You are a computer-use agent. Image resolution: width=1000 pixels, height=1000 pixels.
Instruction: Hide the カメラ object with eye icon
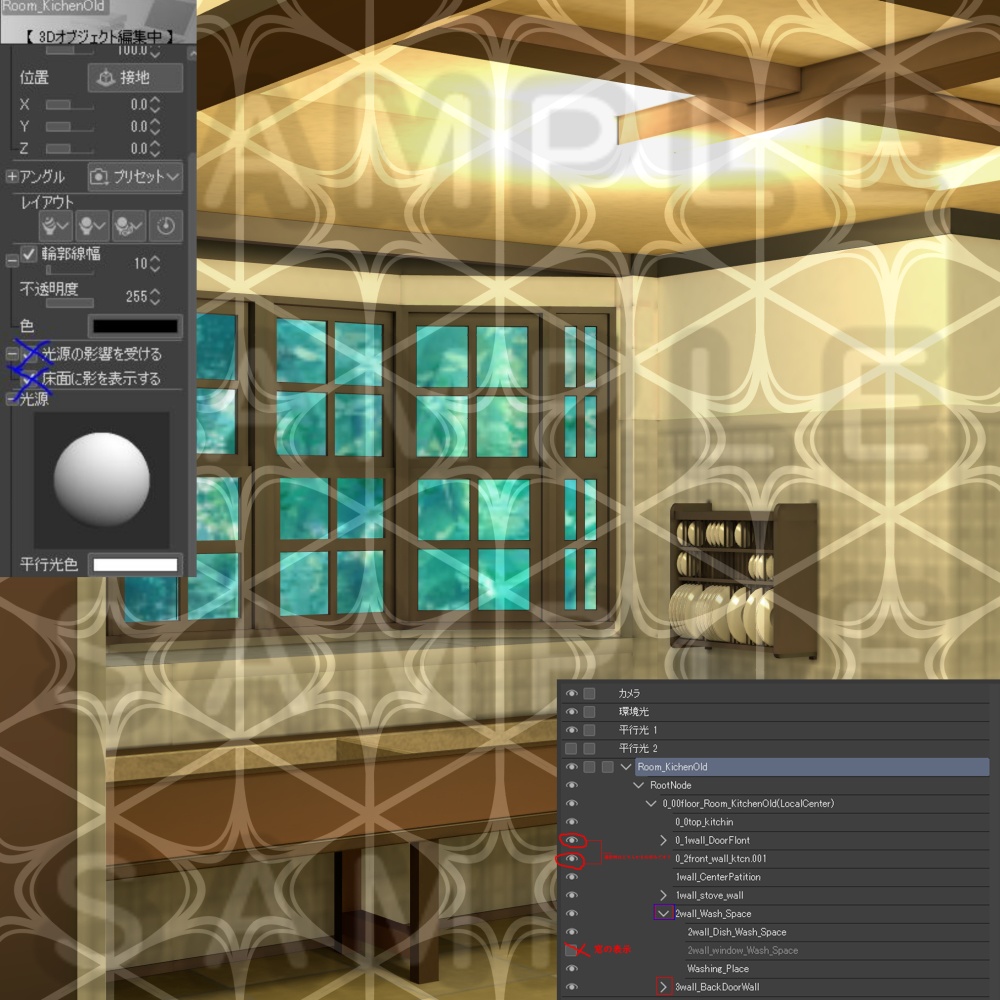[x=571, y=693]
